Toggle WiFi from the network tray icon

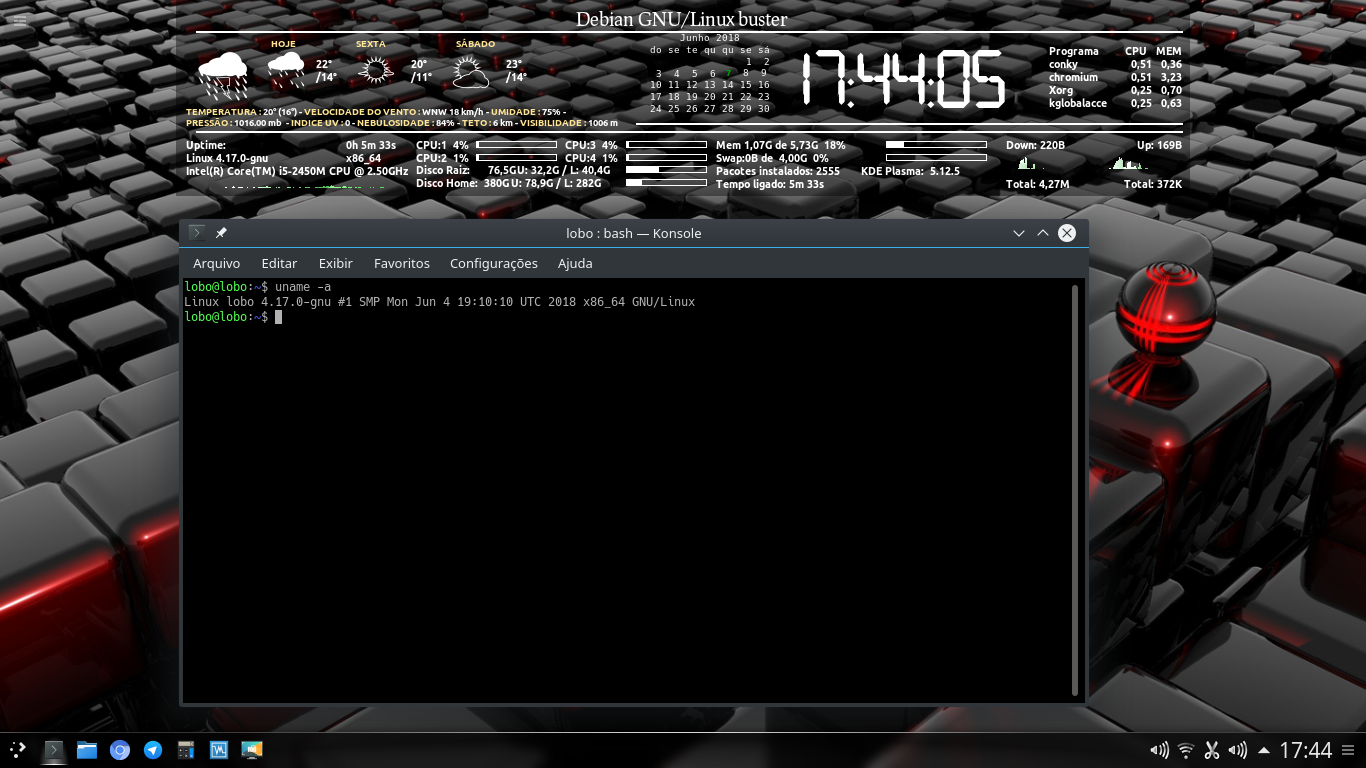[1185, 750]
